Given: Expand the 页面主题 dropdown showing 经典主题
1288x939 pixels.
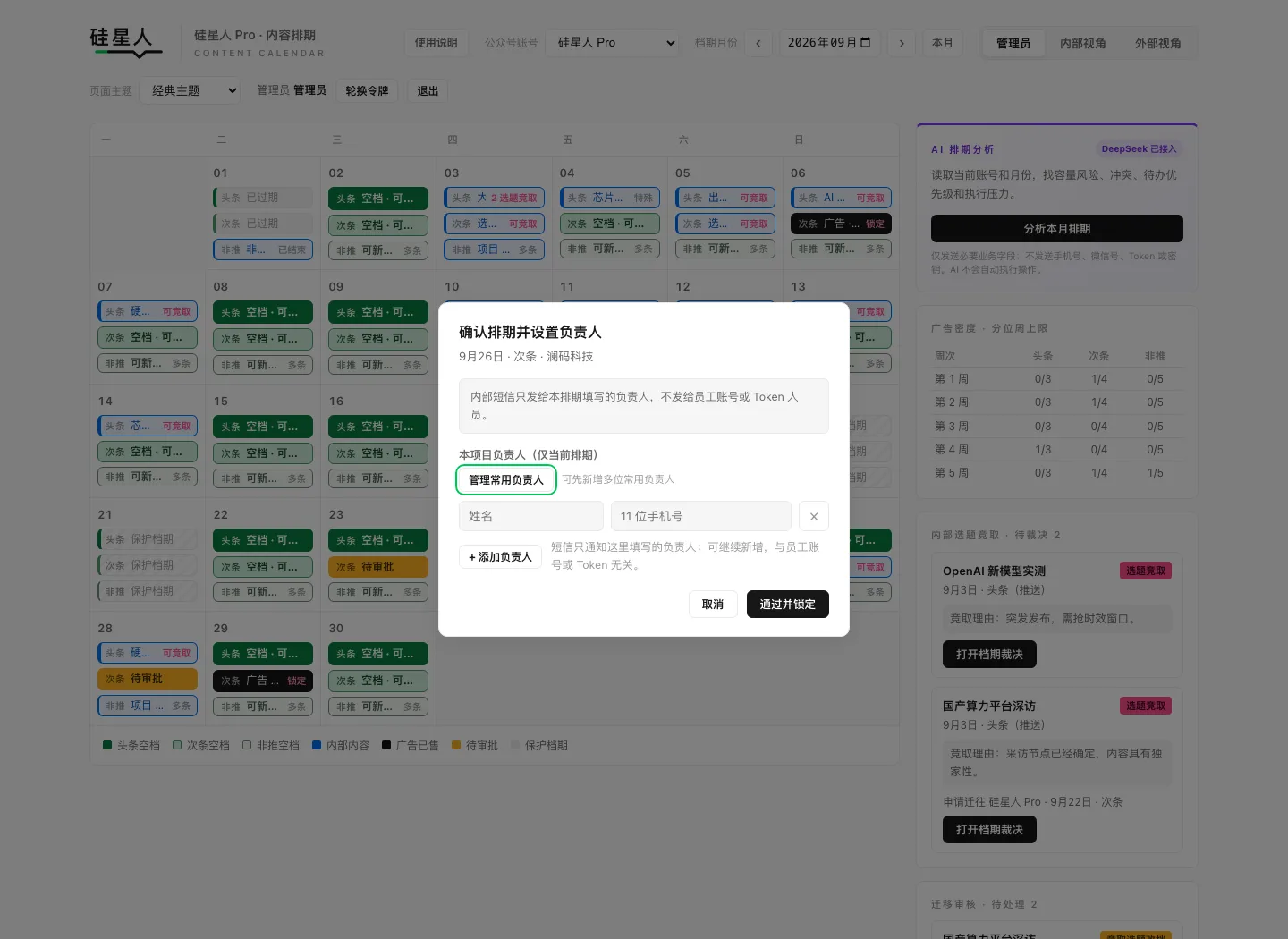Looking at the screenshot, I should 190,90.
